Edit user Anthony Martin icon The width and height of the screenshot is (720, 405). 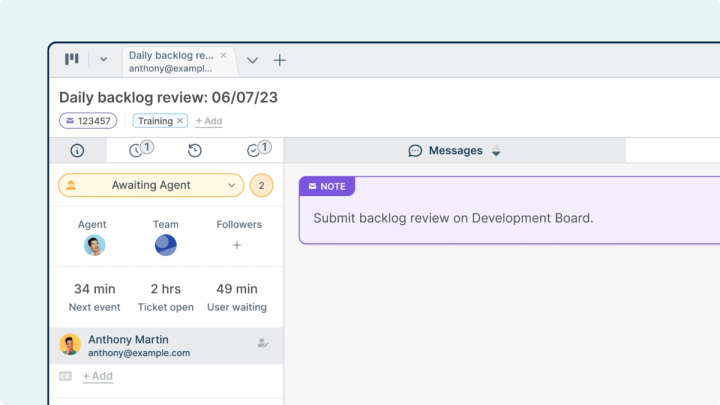(x=263, y=343)
